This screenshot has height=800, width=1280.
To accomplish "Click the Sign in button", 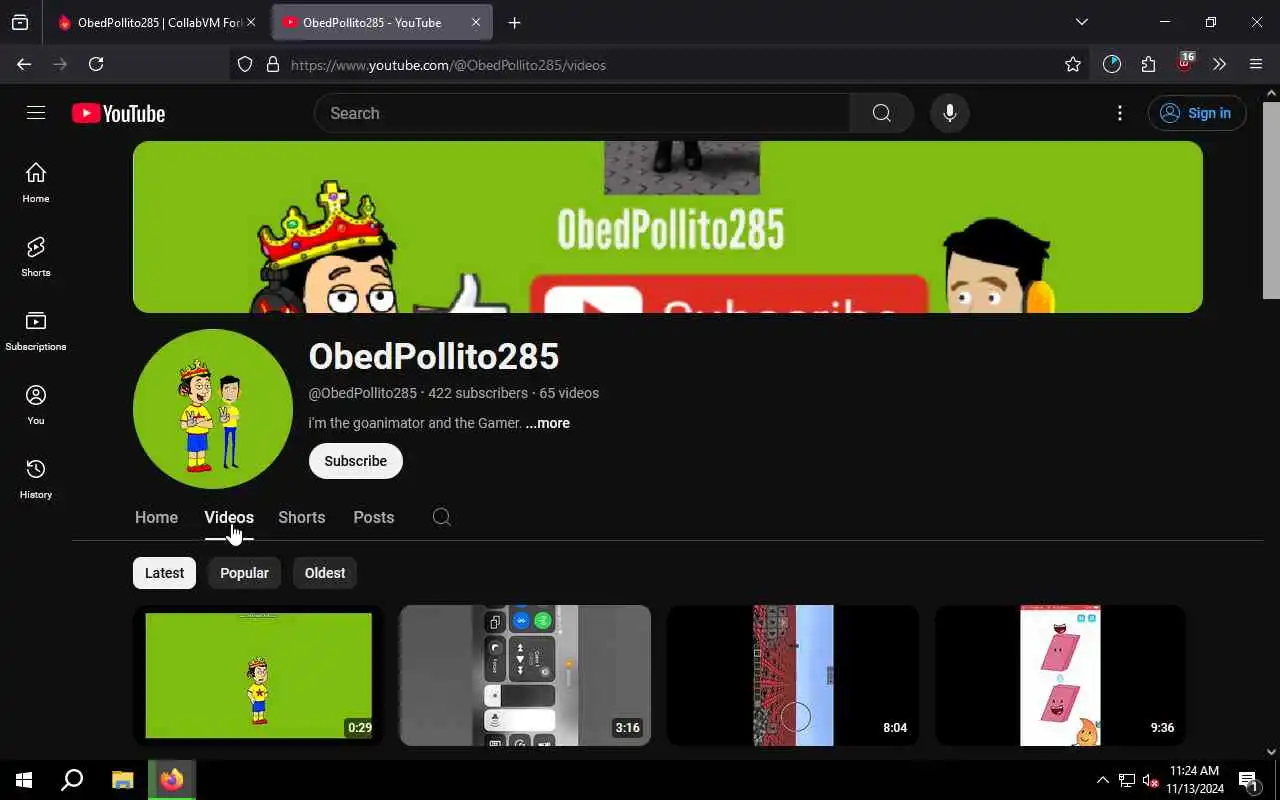I will coord(1196,113).
